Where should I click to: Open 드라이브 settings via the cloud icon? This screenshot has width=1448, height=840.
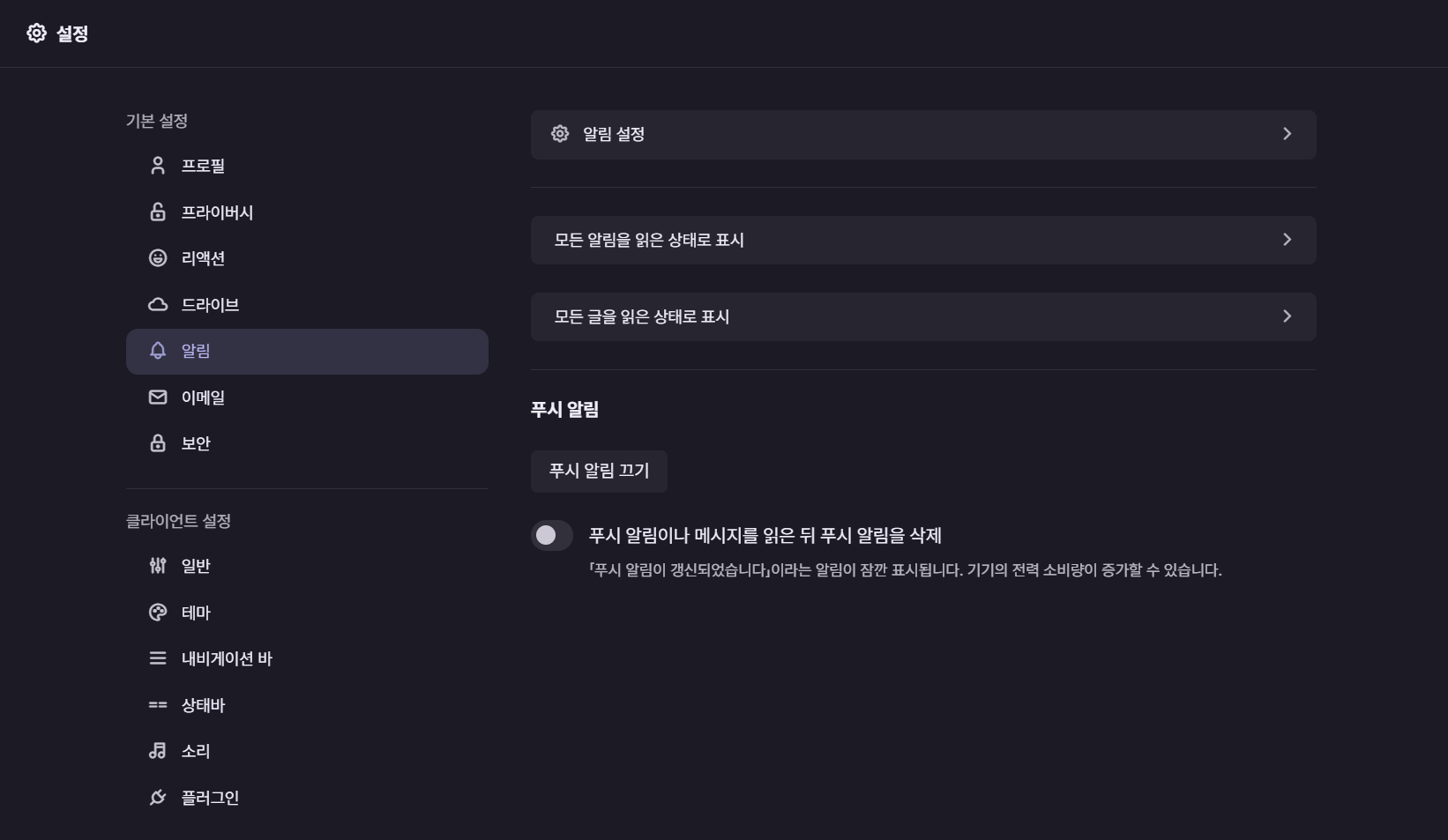(x=157, y=304)
